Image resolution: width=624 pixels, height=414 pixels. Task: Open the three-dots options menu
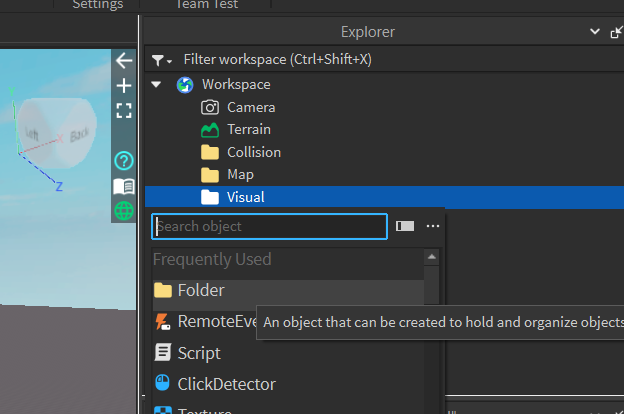(433, 226)
